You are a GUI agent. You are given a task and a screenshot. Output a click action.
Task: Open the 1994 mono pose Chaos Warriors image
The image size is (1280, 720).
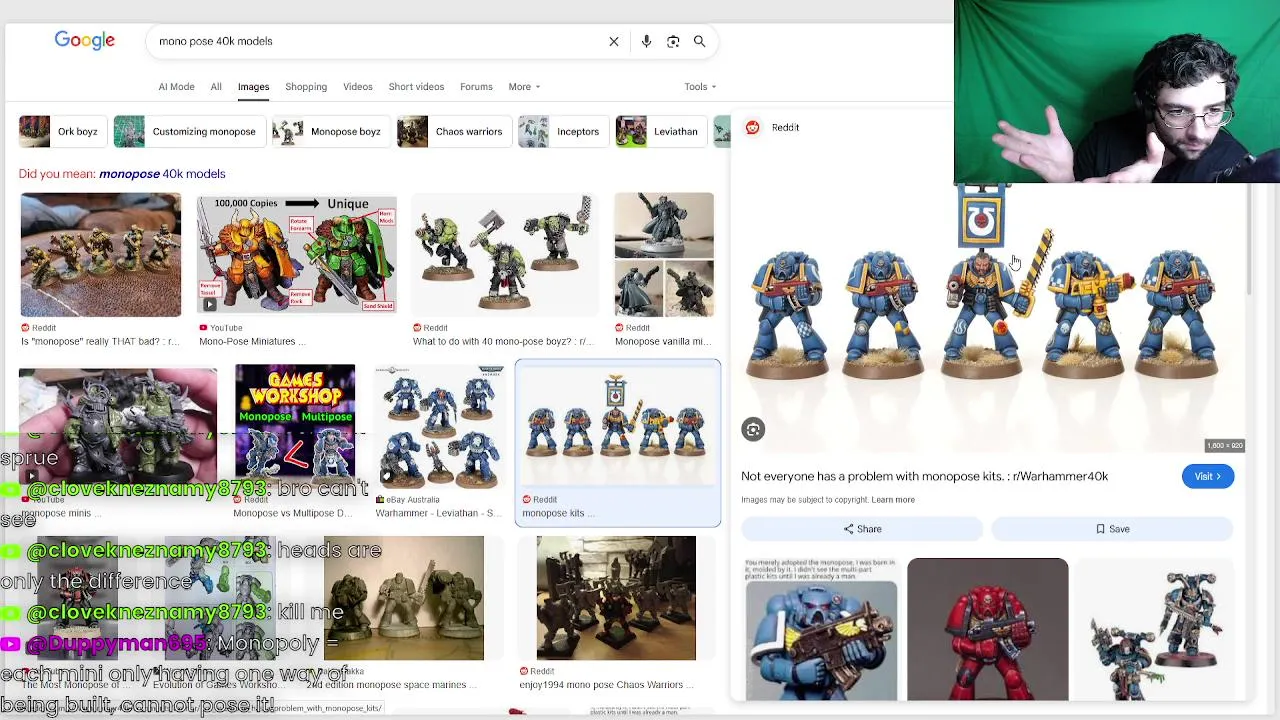[616, 598]
